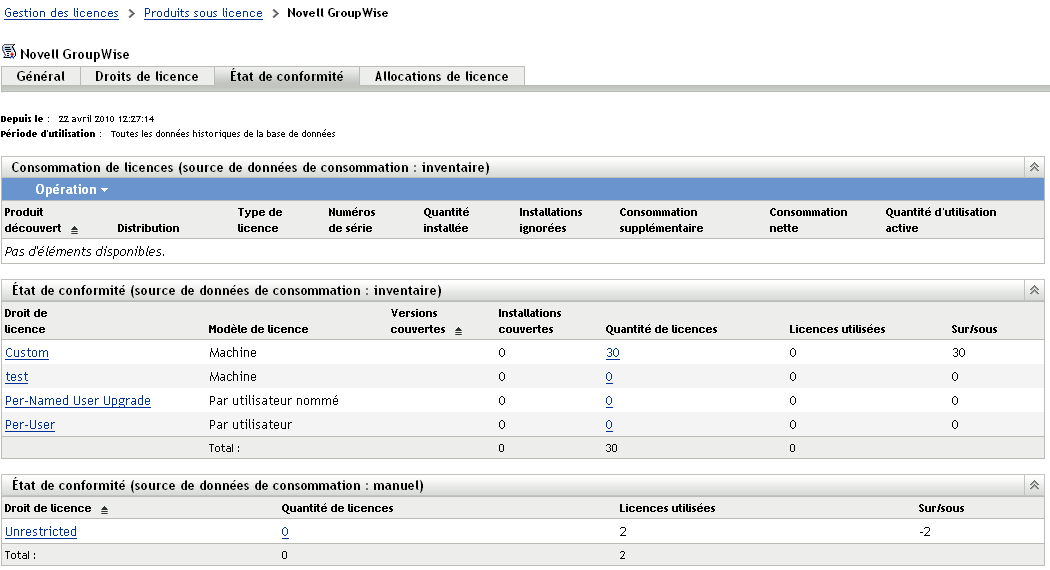Open the Opération dropdown menu
The height and width of the screenshot is (570, 1050).
(x=70, y=190)
